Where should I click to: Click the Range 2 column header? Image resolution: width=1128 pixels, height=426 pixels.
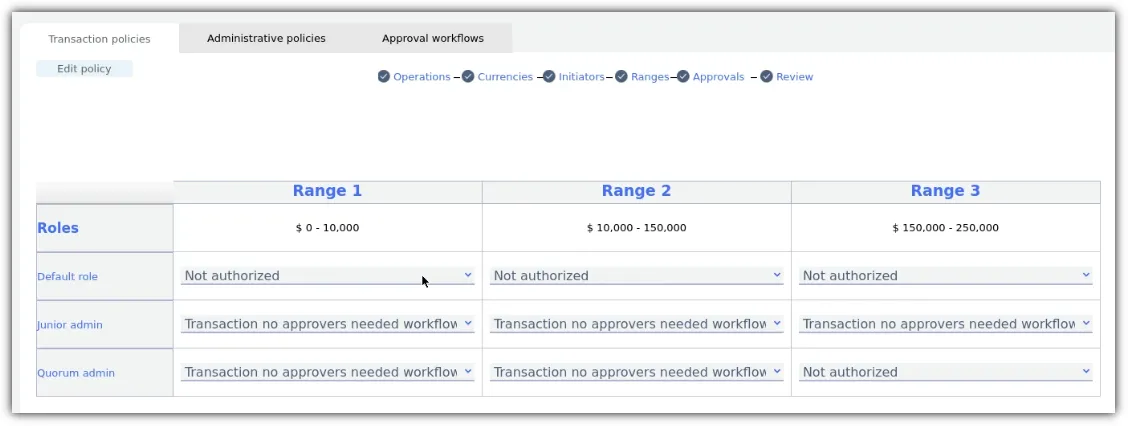[637, 191]
